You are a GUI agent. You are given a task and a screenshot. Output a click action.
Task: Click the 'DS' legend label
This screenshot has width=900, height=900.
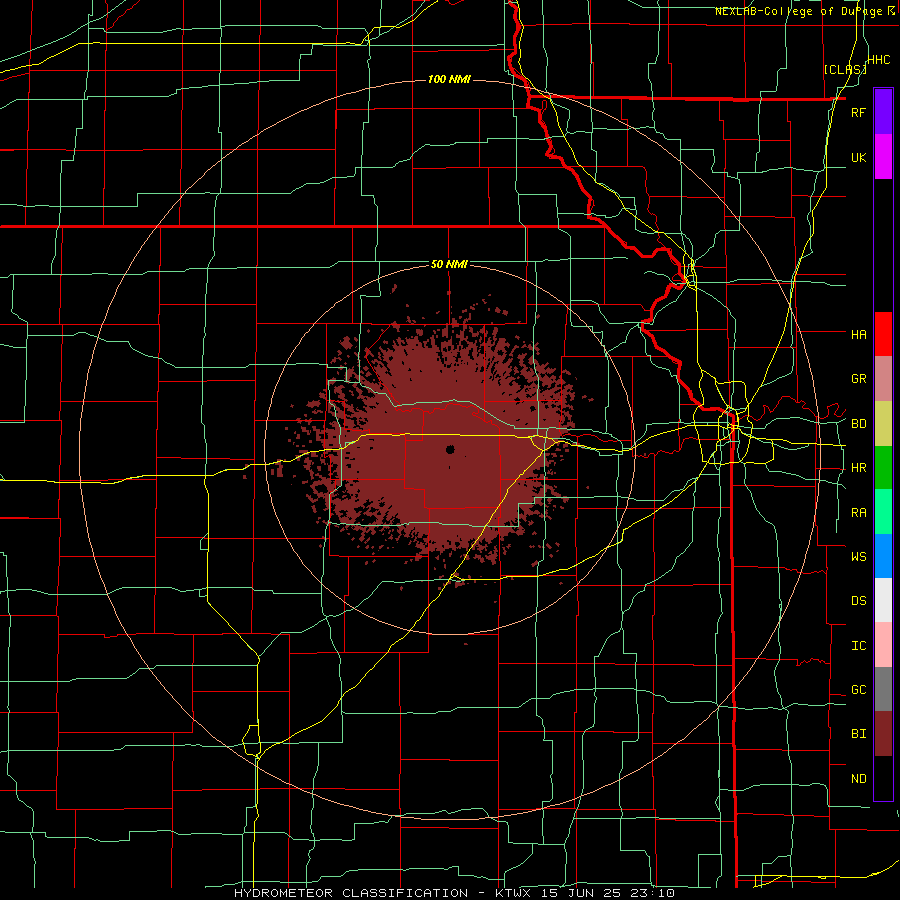pos(858,601)
